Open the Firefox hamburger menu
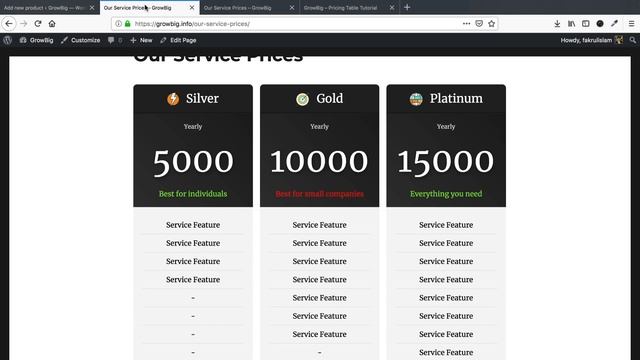 [x=631, y=24]
